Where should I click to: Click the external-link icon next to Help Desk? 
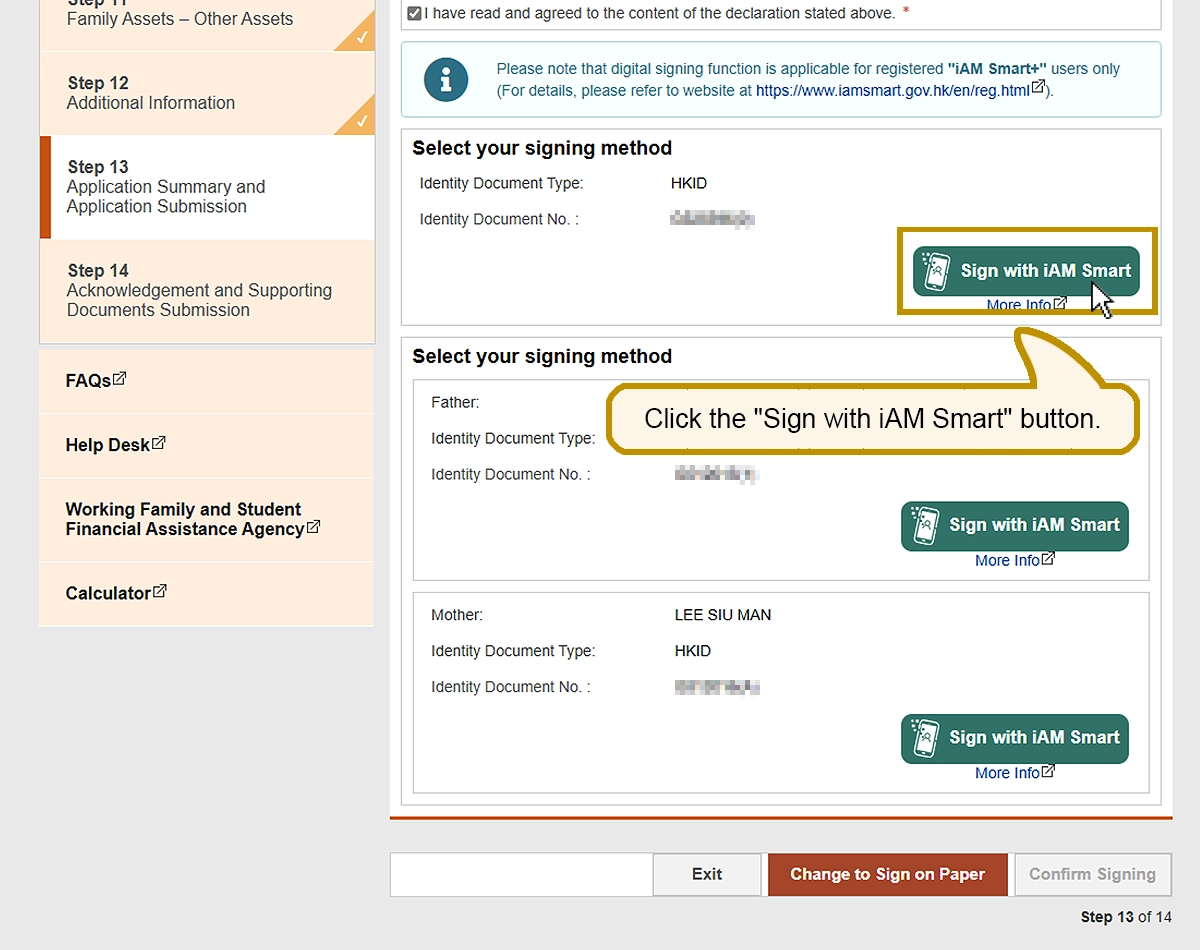pos(158,443)
